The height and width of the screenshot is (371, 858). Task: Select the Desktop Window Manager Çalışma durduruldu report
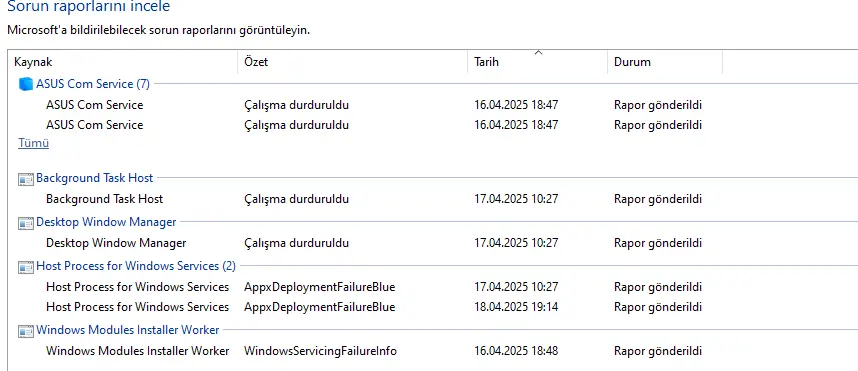[434, 242]
